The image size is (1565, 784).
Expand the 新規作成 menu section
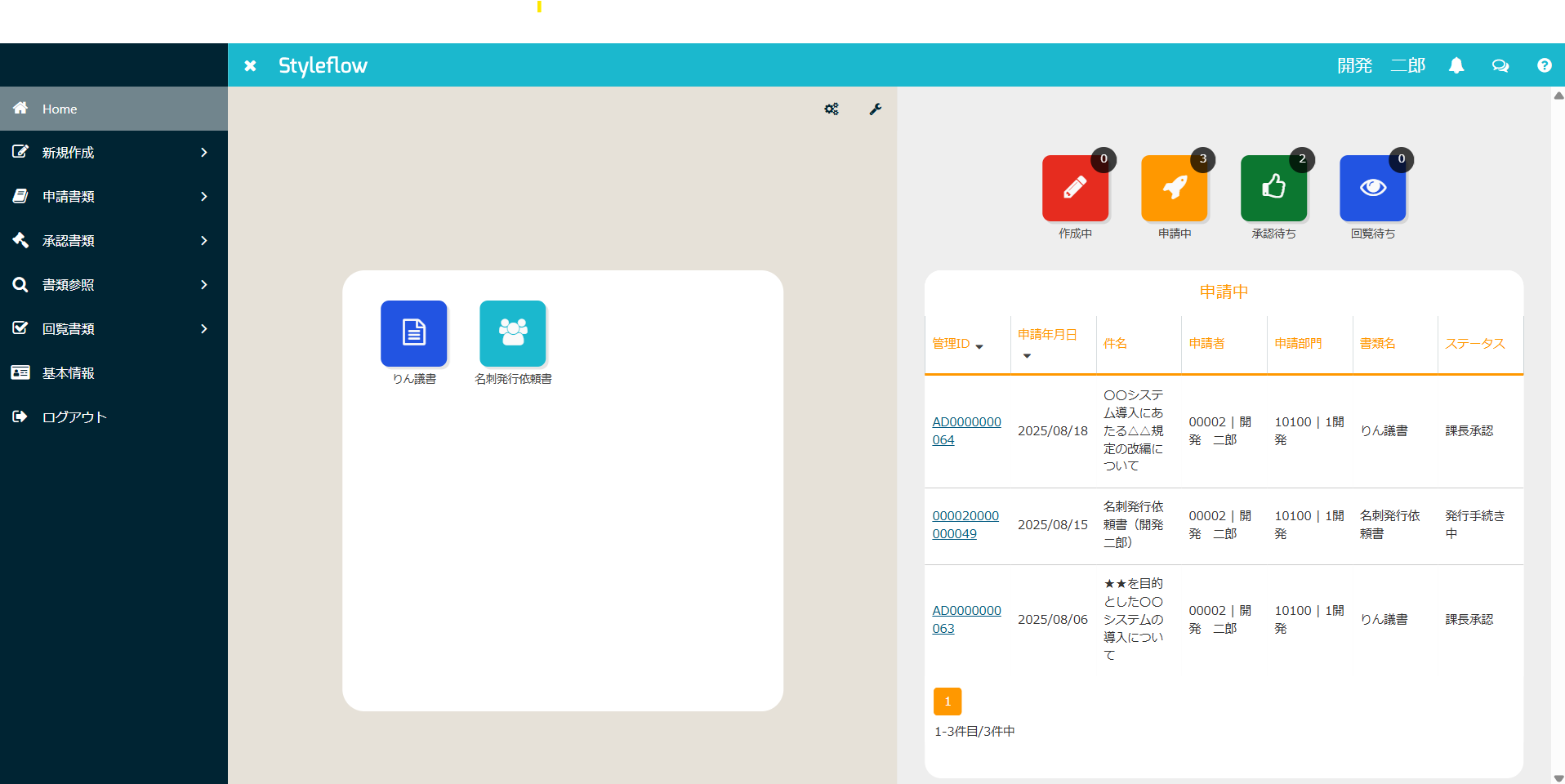pyautogui.click(x=114, y=152)
